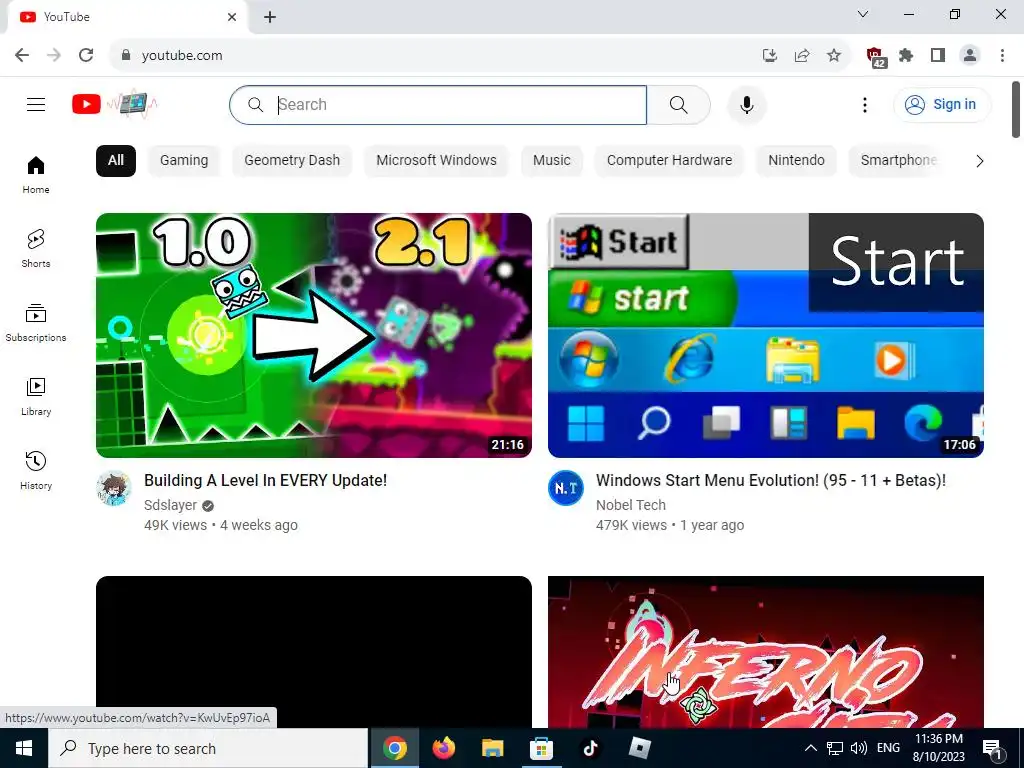Viewport: 1024px width, 768px height.
Task: Open Roblox from the taskbar
Action: [639, 748]
